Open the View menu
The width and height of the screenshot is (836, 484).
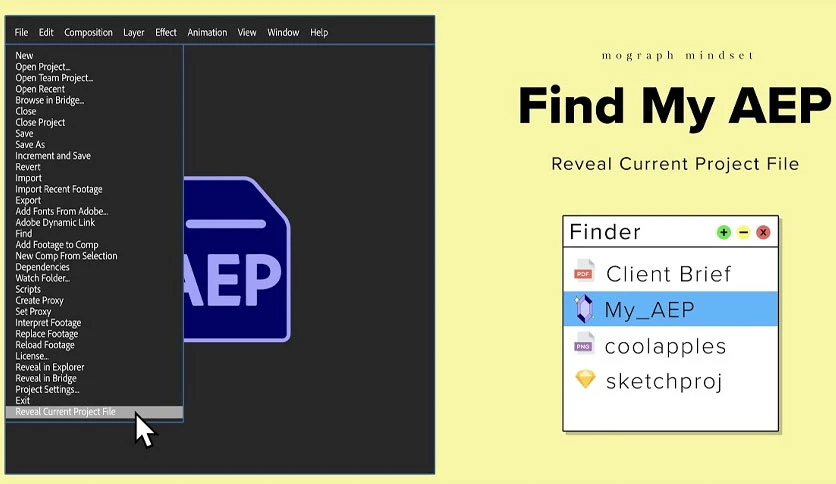pos(247,33)
